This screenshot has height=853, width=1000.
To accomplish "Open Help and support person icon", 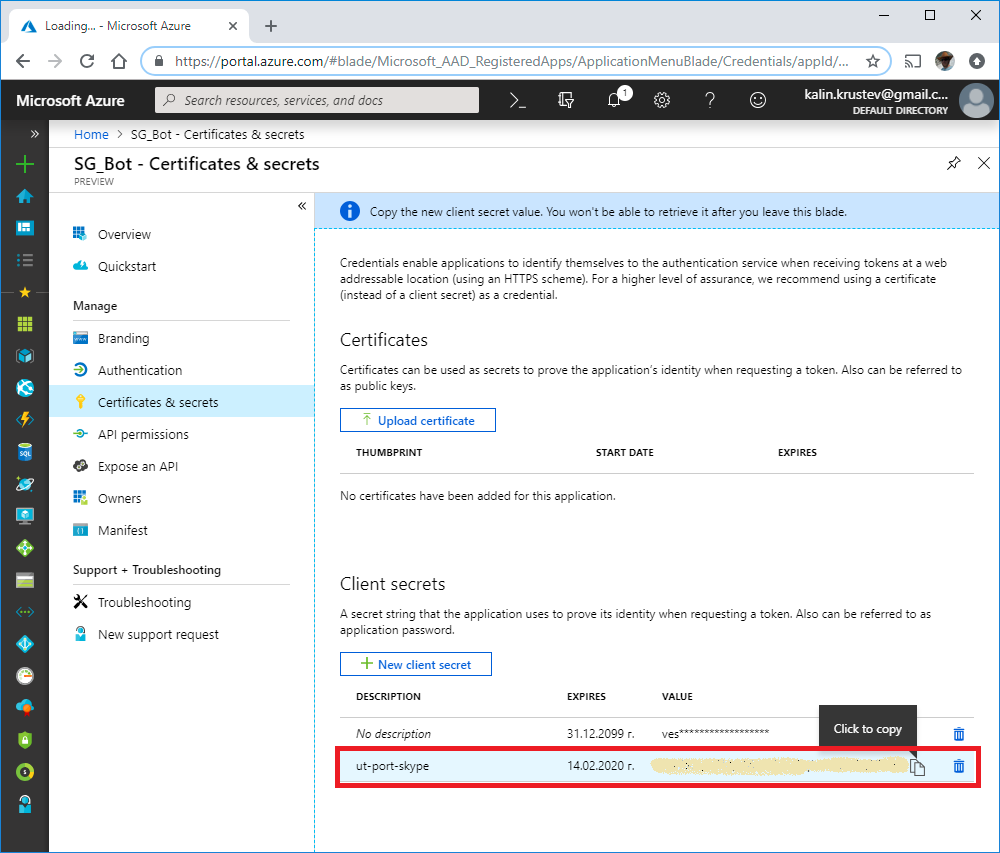I will (25, 805).
